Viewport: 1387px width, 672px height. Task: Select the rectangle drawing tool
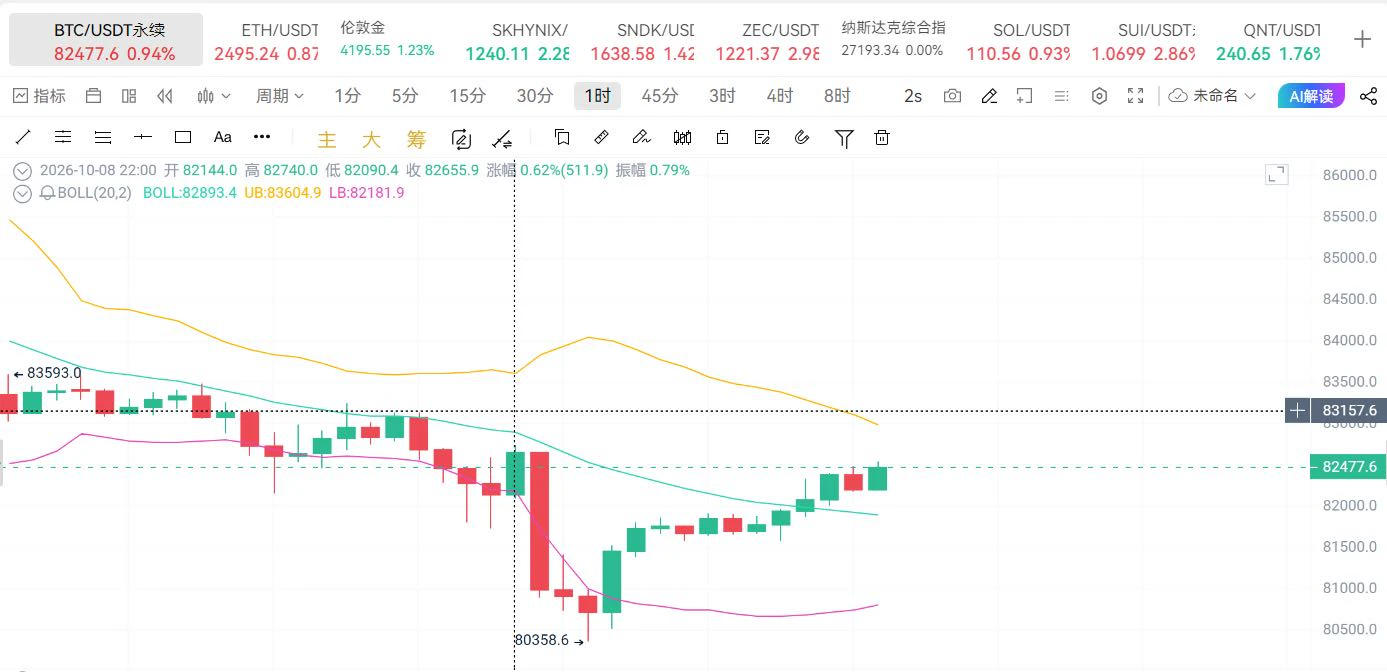coord(183,137)
